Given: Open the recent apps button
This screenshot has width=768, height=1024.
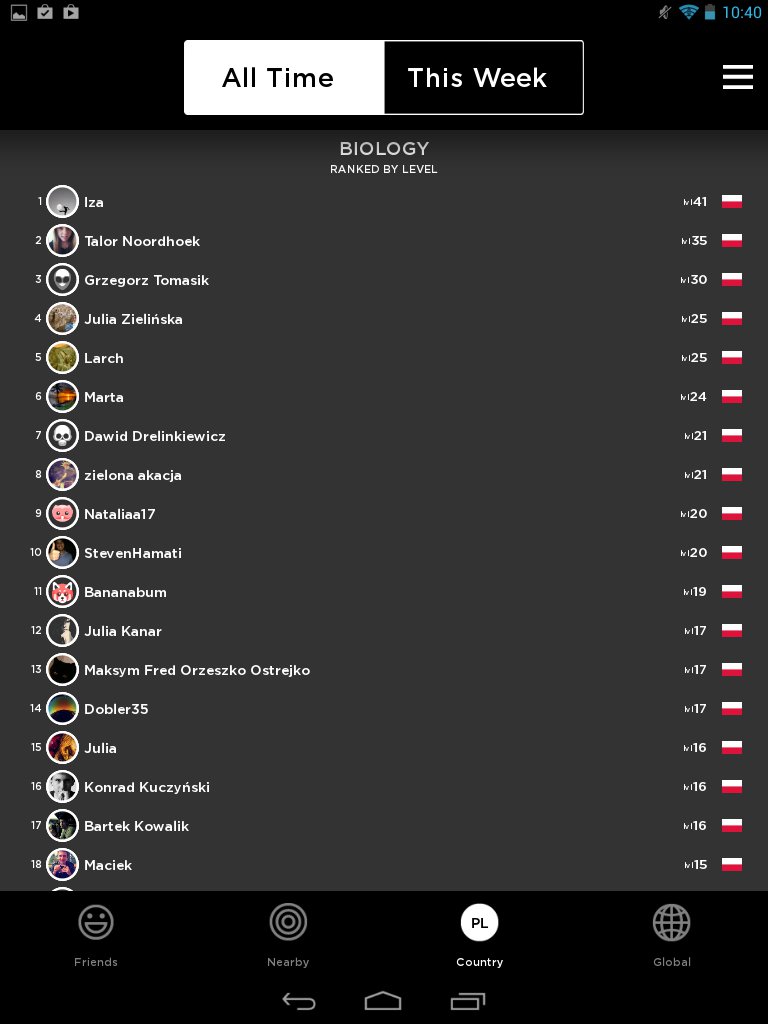Looking at the screenshot, I should click(x=467, y=1001).
